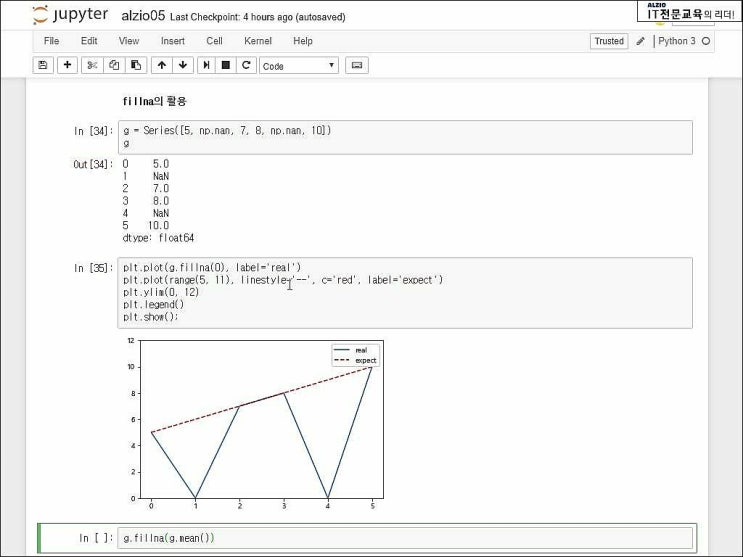This screenshot has width=743, height=557.
Task: Open the File menu
Action: click(51, 41)
